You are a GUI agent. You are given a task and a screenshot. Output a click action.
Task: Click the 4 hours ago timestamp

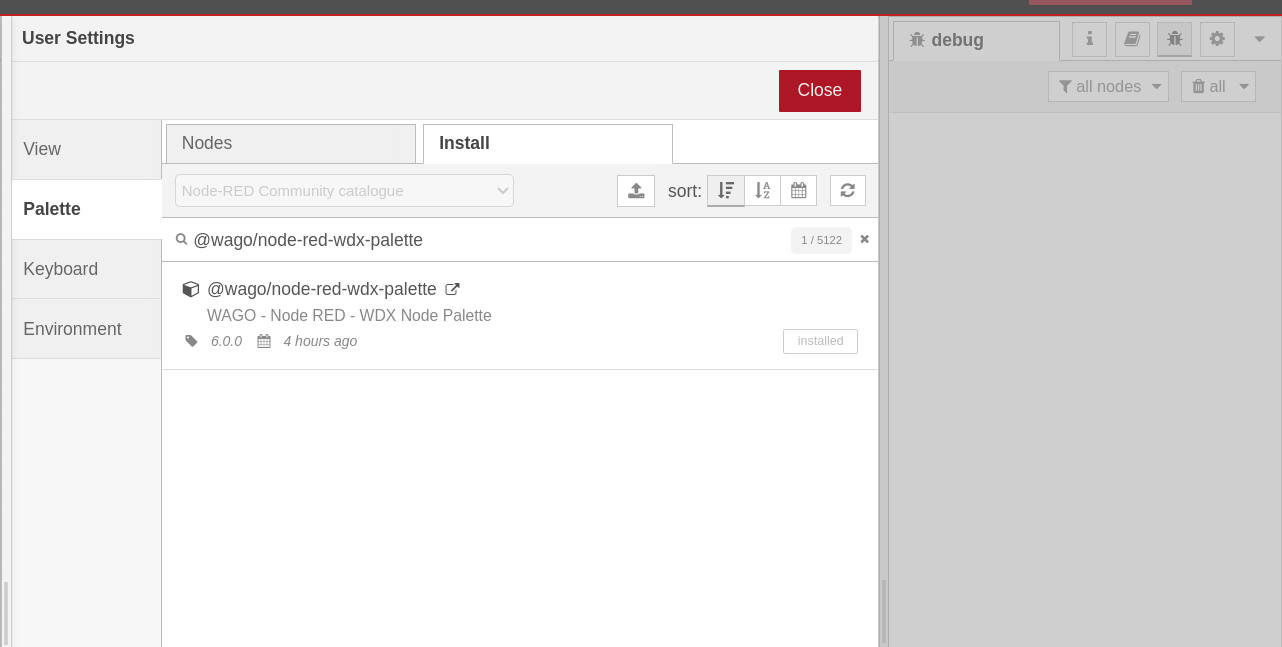click(320, 341)
